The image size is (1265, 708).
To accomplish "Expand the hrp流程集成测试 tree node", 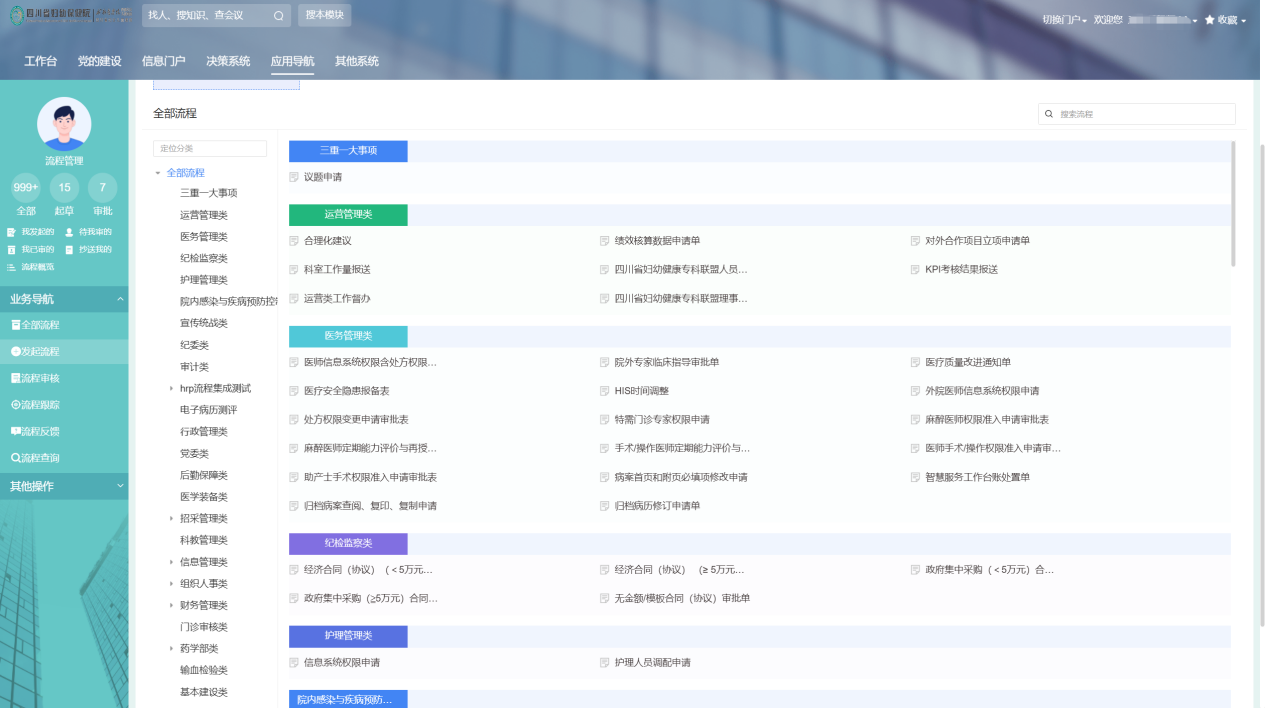I will tap(171, 388).
